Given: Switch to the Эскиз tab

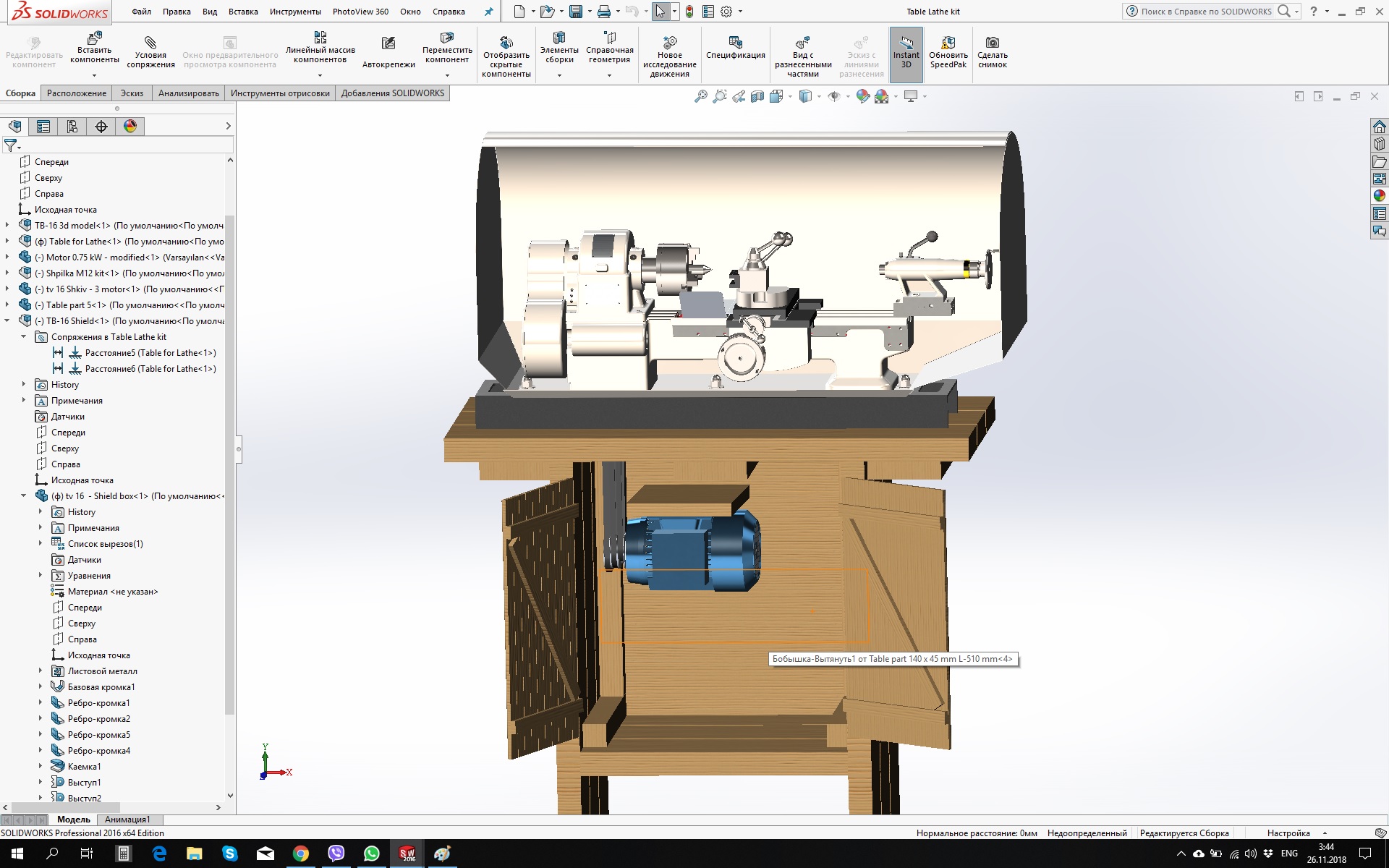Looking at the screenshot, I should 132,93.
